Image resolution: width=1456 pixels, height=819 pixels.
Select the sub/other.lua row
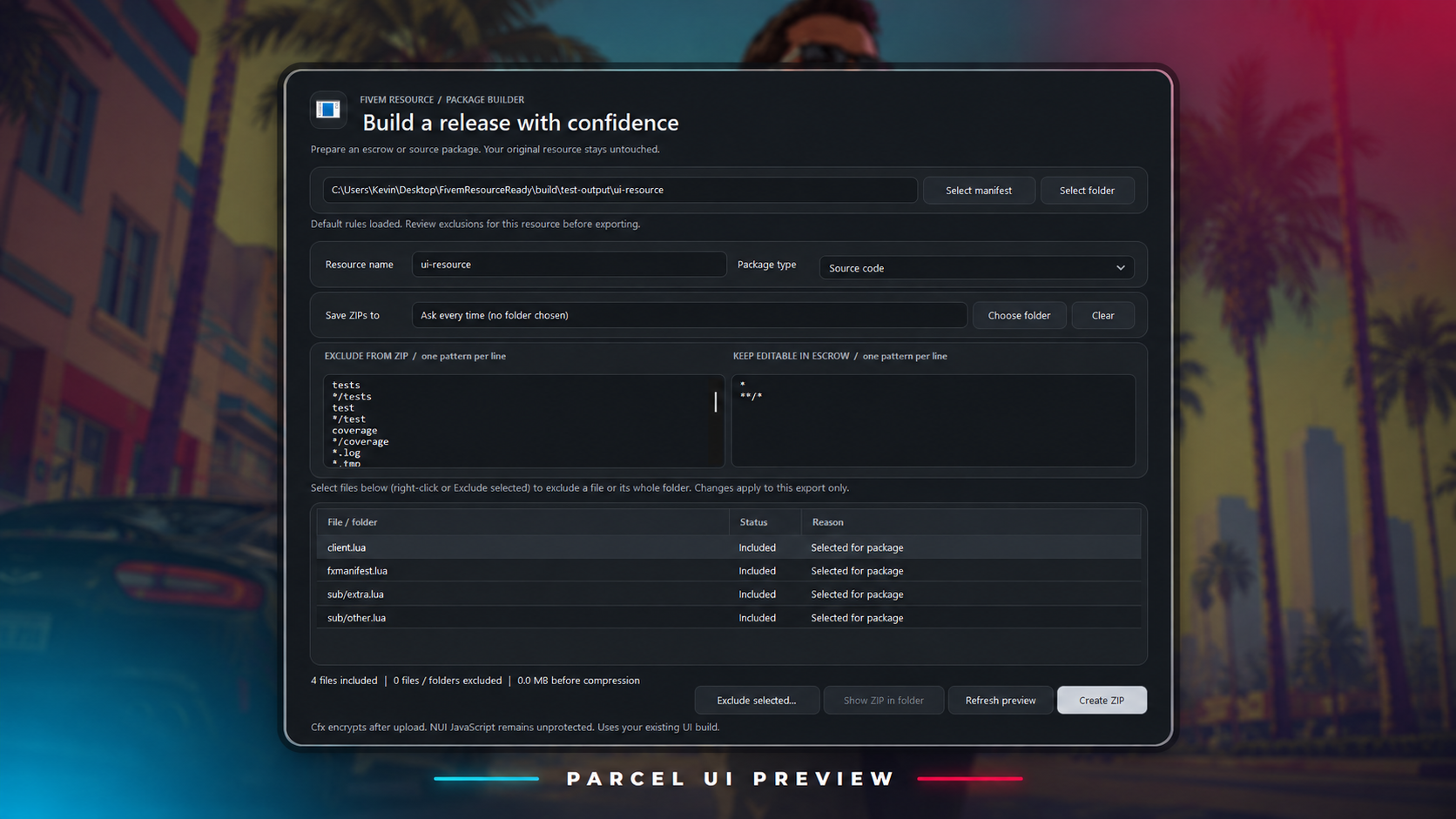click(728, 618)
